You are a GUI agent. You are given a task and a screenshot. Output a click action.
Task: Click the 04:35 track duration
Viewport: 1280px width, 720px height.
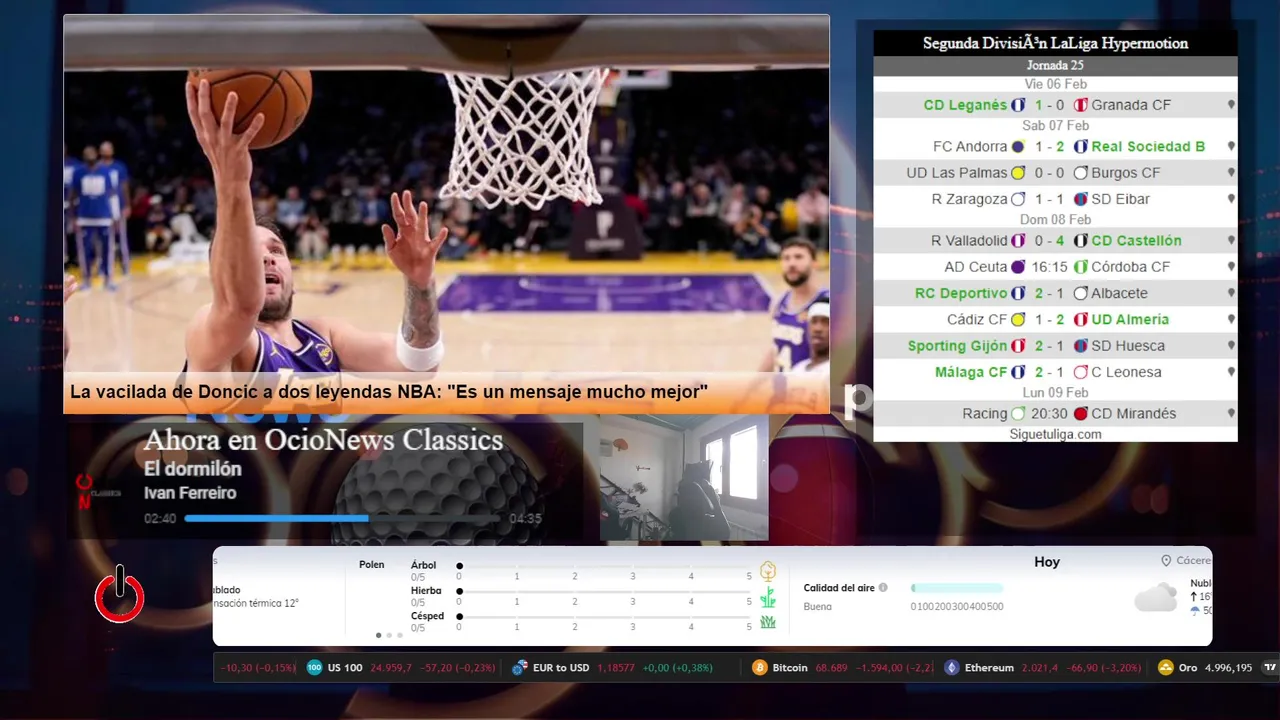click(x=525, y=519)
